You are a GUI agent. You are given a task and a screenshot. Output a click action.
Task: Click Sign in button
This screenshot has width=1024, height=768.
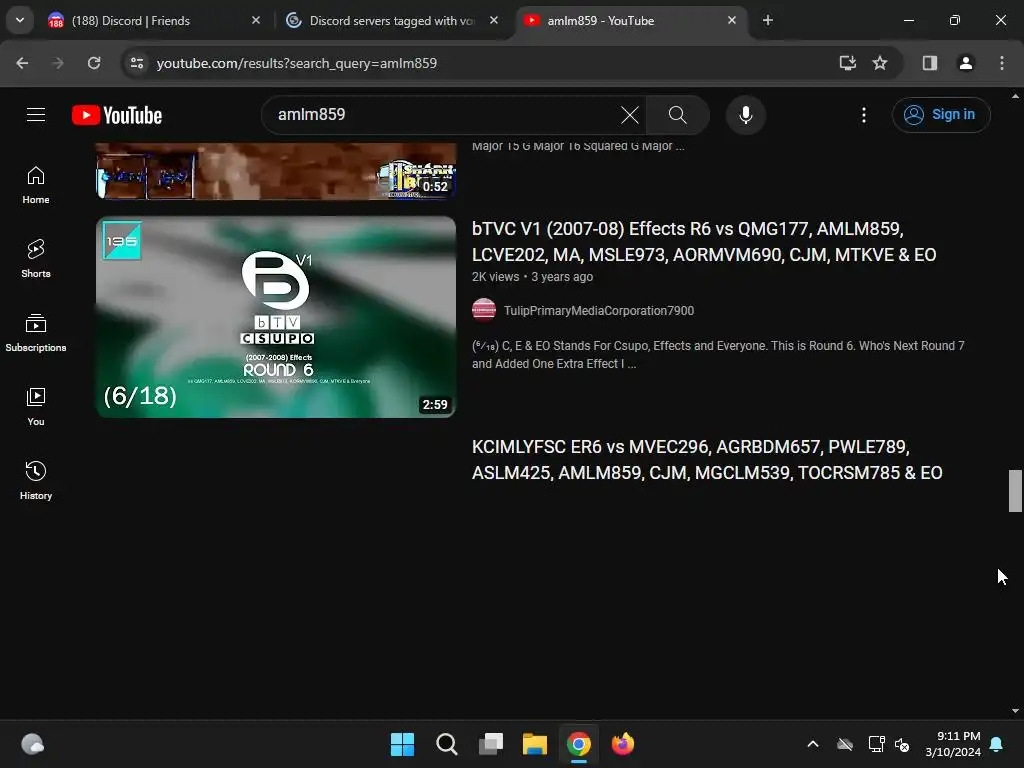pyautogui.click(x=941, y=115)
